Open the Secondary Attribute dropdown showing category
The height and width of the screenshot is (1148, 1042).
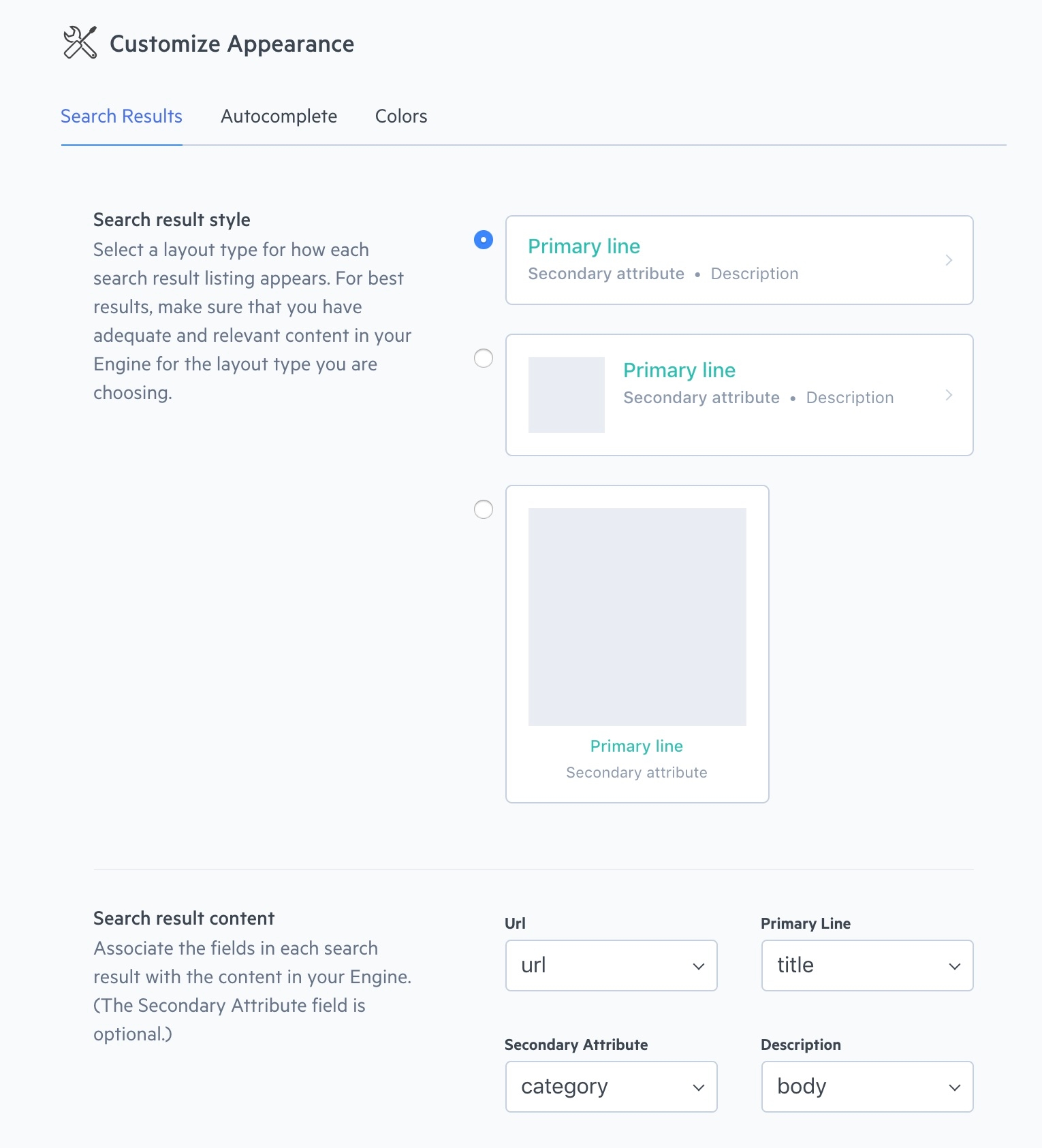coord(612,1087)
